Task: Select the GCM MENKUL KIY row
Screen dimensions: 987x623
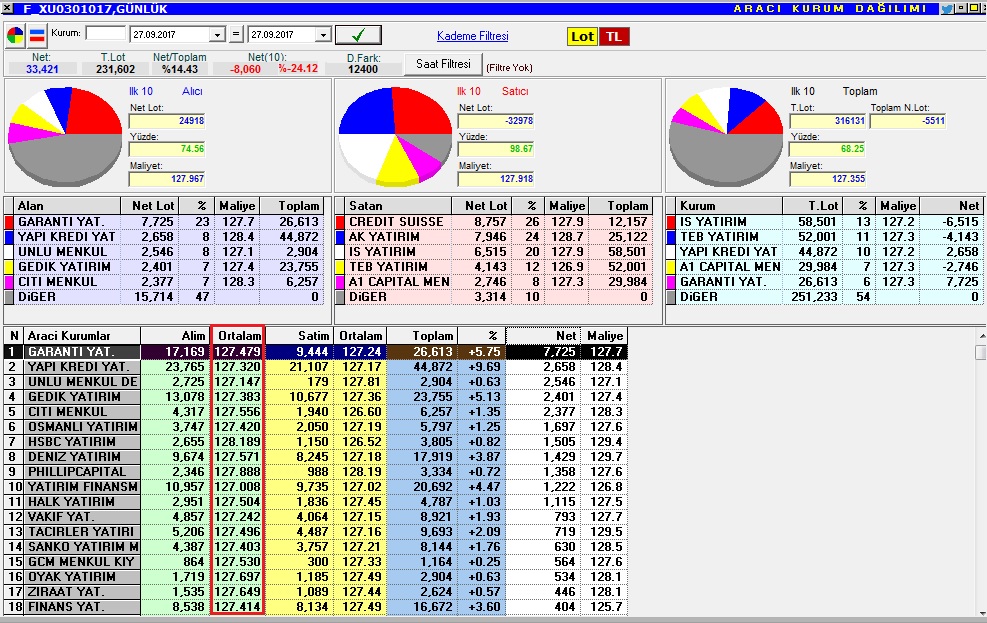Action: pyautogui.click(x=315, y=562)
